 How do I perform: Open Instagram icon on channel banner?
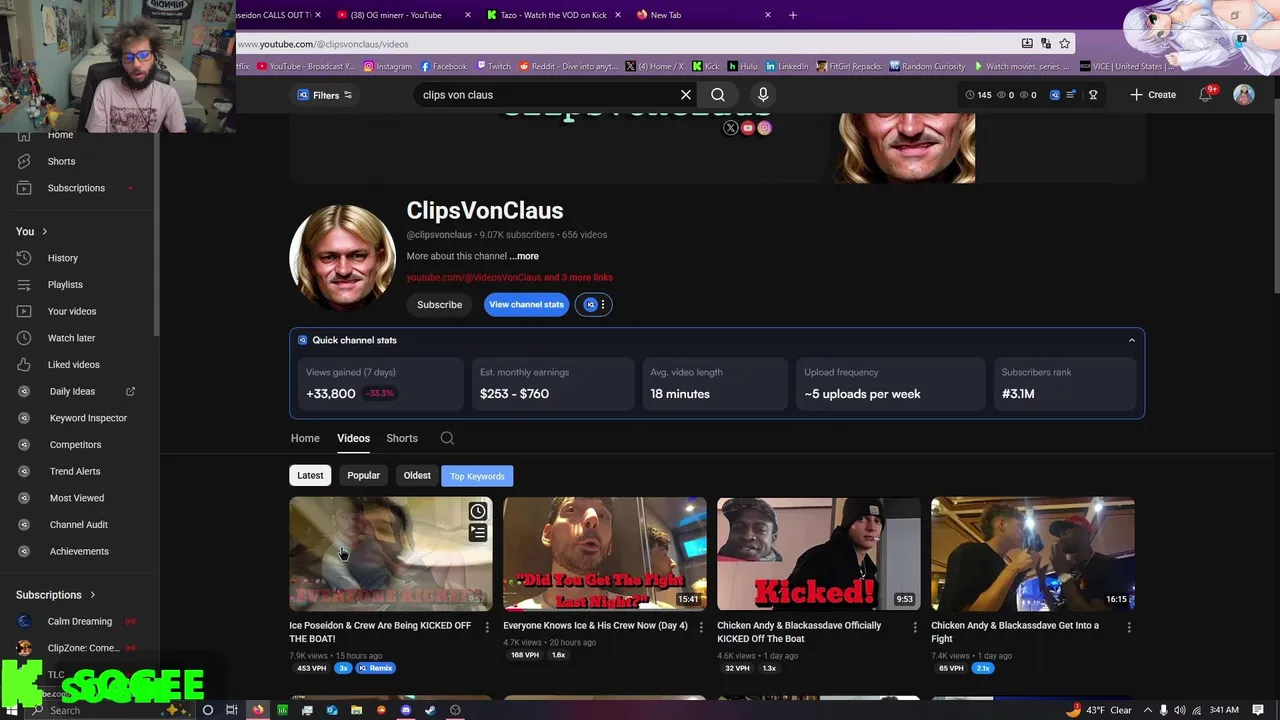click(x=764, y=128)
